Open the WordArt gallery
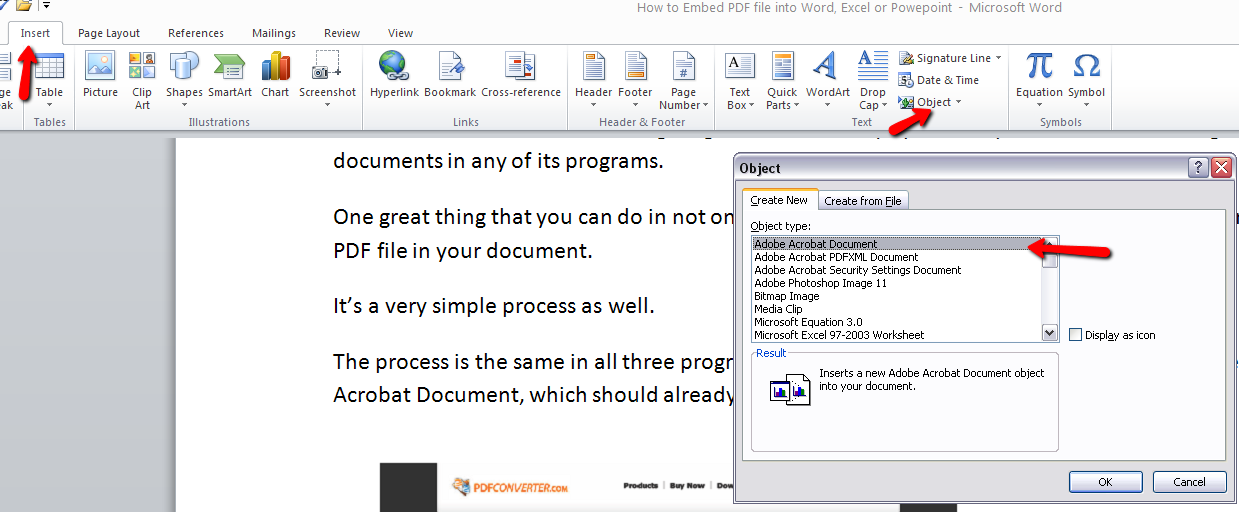Viewport: 1239px width, 512px height. [x=827, y=78]
